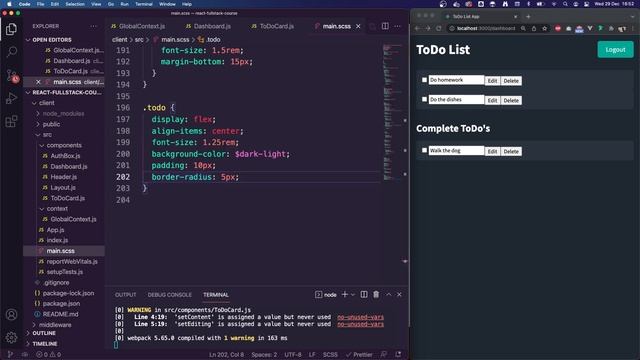The height and width of the screenshot is (360, 640).
Task: Check the Do the dishes checkbox
Action: point(424,99)
